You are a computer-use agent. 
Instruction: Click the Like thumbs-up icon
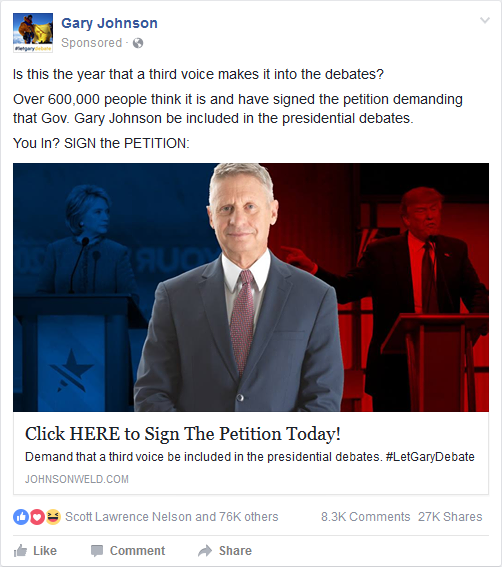point(20,551)
